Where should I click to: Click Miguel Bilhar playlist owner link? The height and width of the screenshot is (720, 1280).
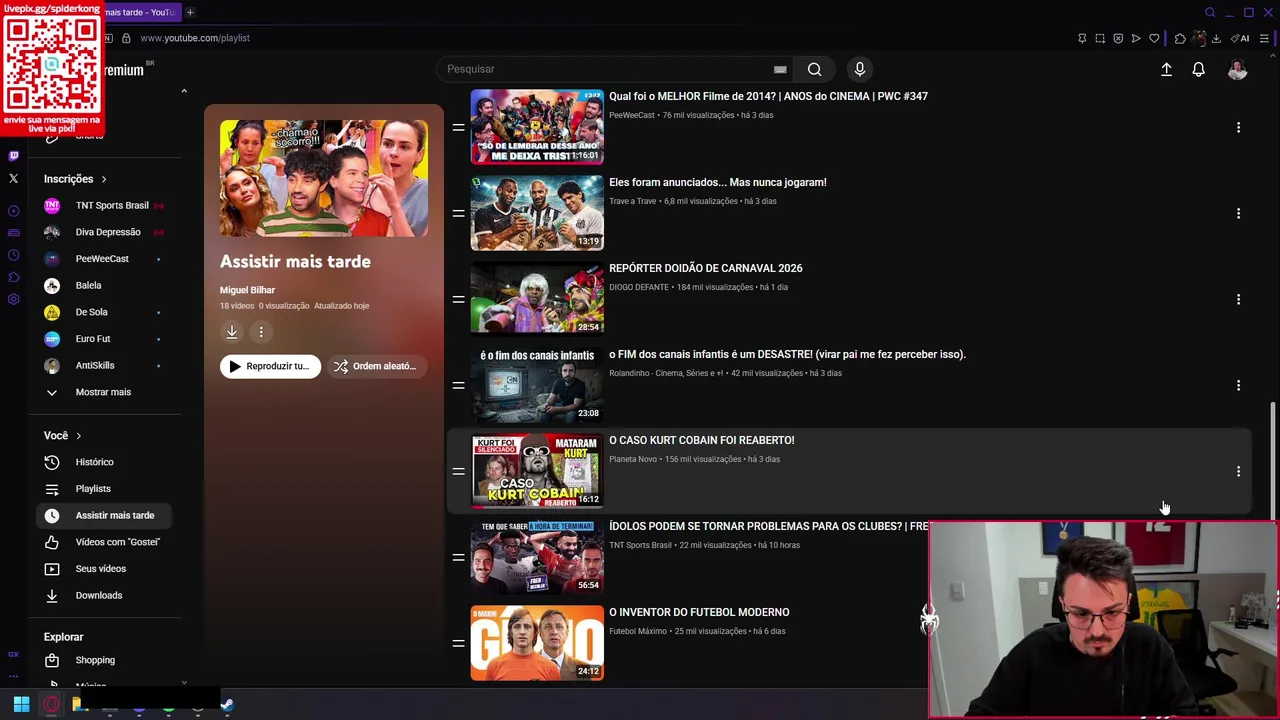(247, 290)
